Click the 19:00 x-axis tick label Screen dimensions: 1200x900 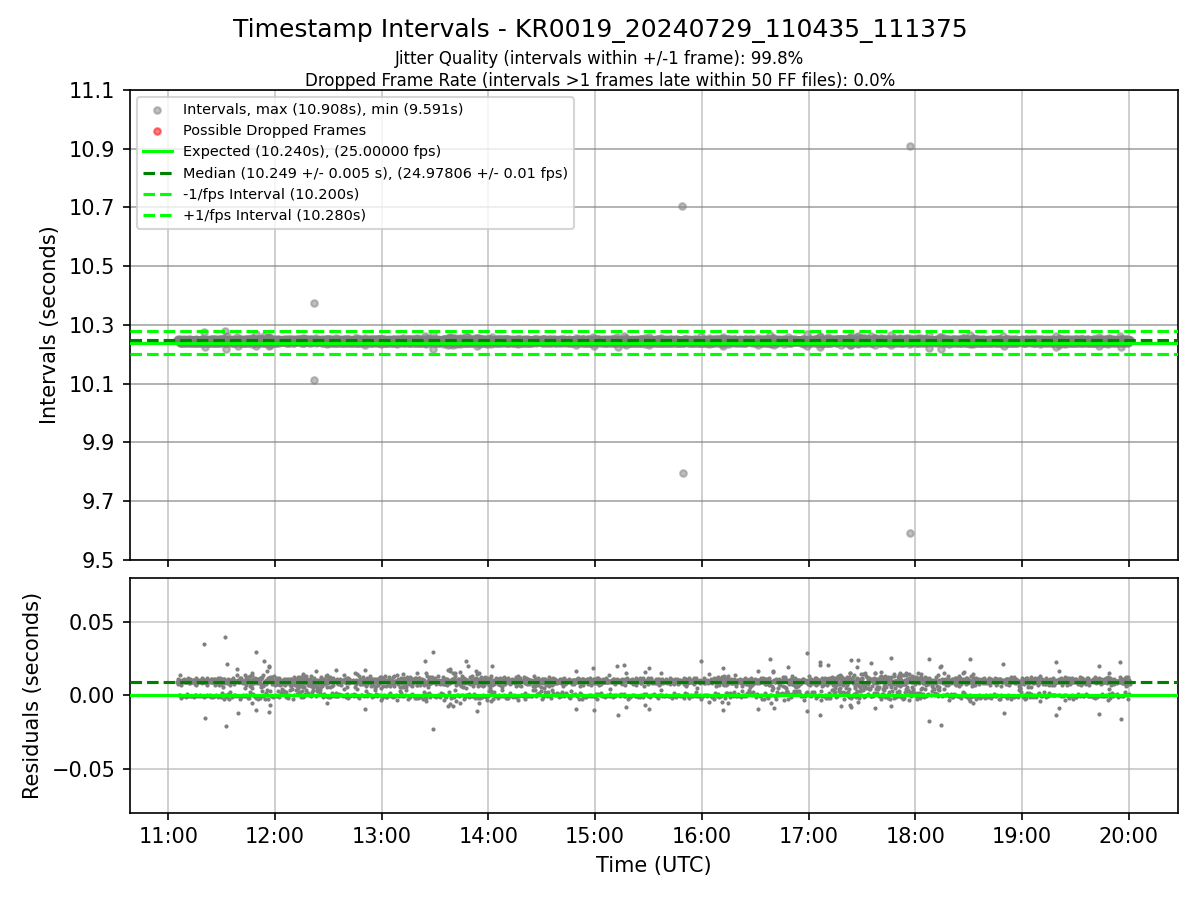click(1022, 836)
